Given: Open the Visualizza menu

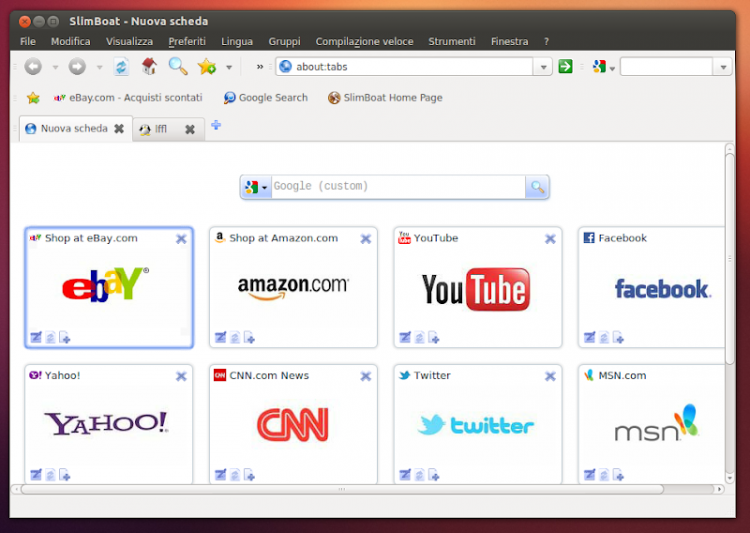Looking at the screenshot, I should click(130, 42).
